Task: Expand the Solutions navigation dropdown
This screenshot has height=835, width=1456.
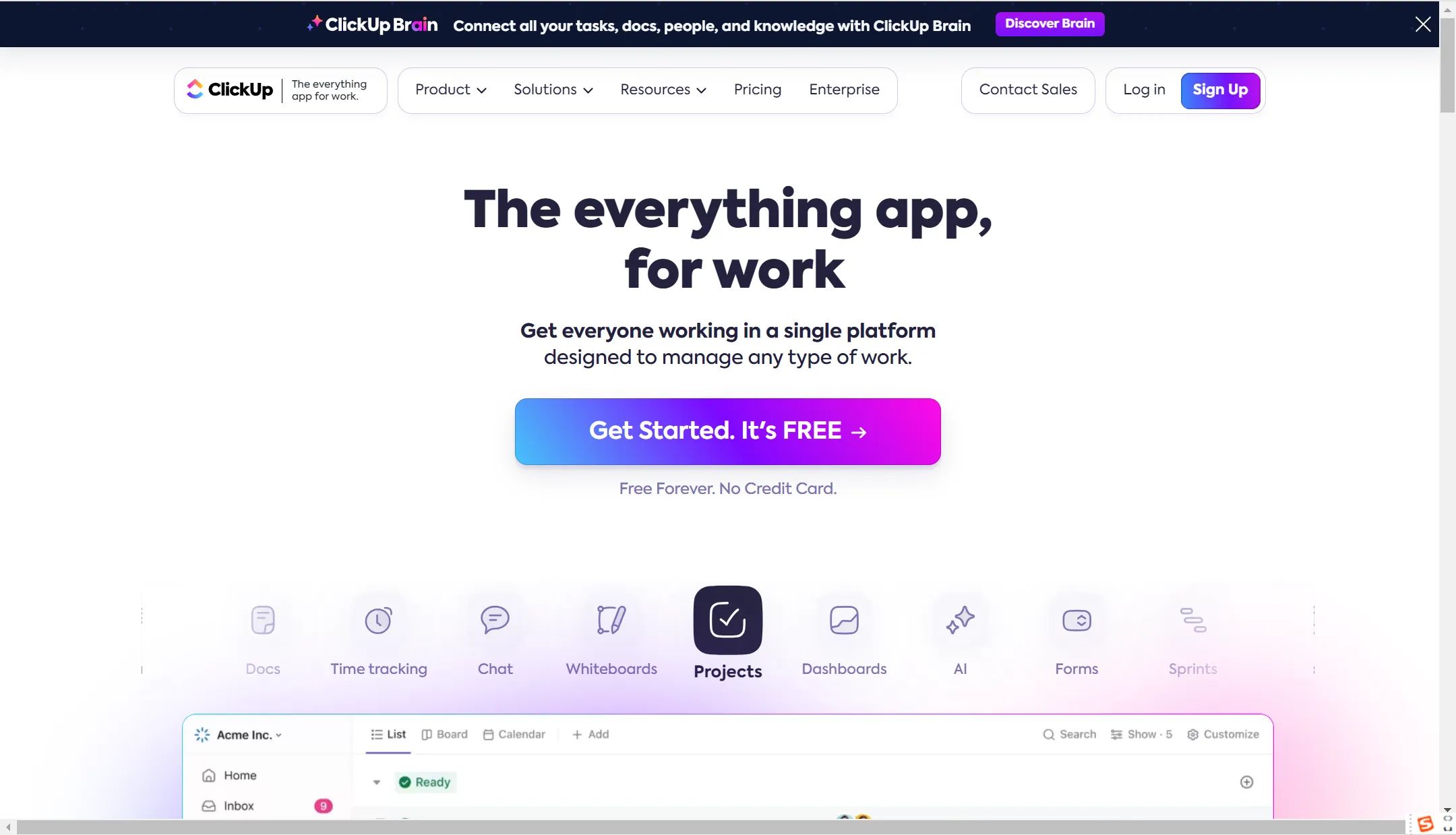Action: pyautogui.click(x=553, y=90)
